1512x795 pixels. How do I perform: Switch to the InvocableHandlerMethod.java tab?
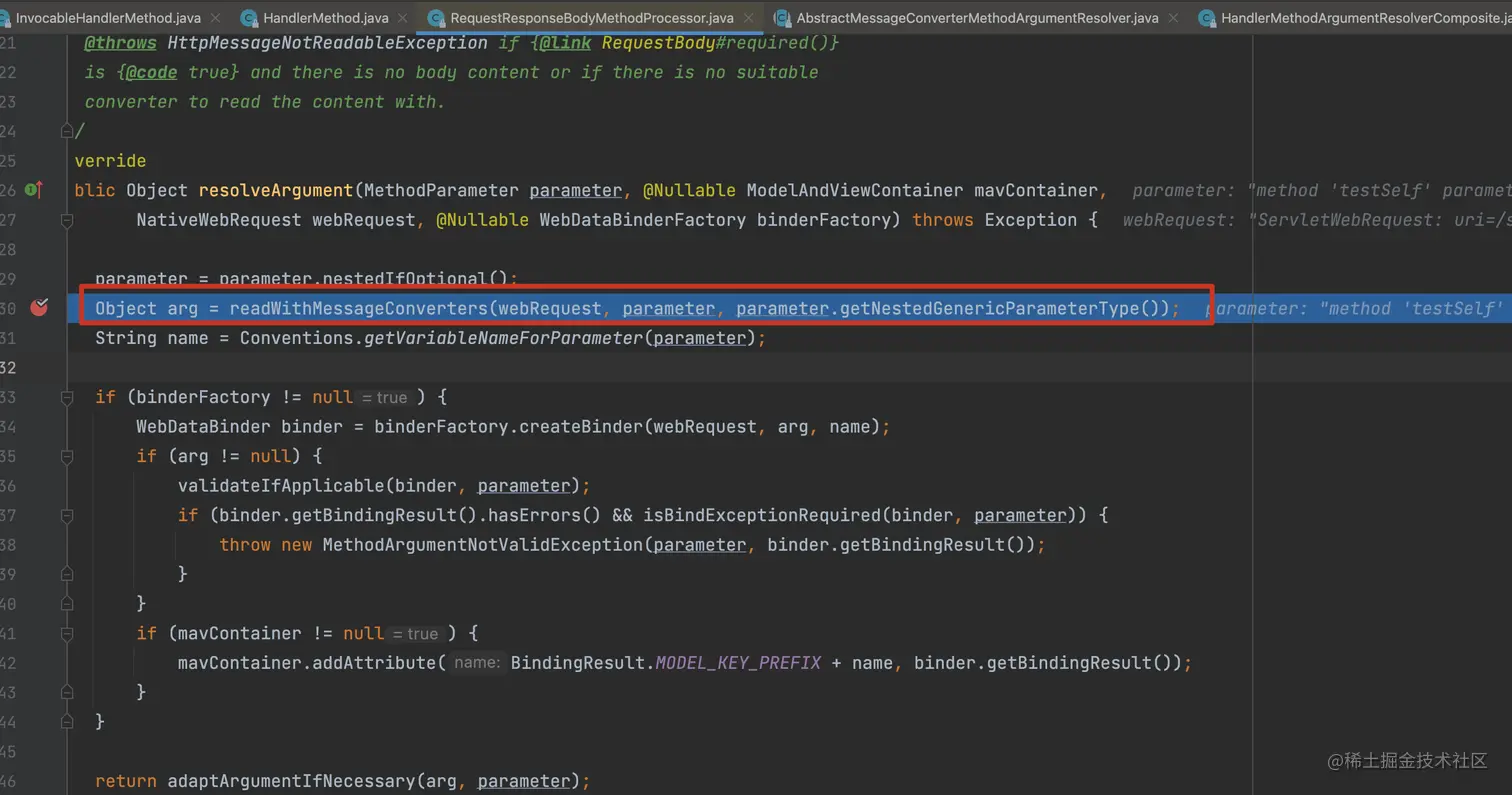click(x=108, y=18)
